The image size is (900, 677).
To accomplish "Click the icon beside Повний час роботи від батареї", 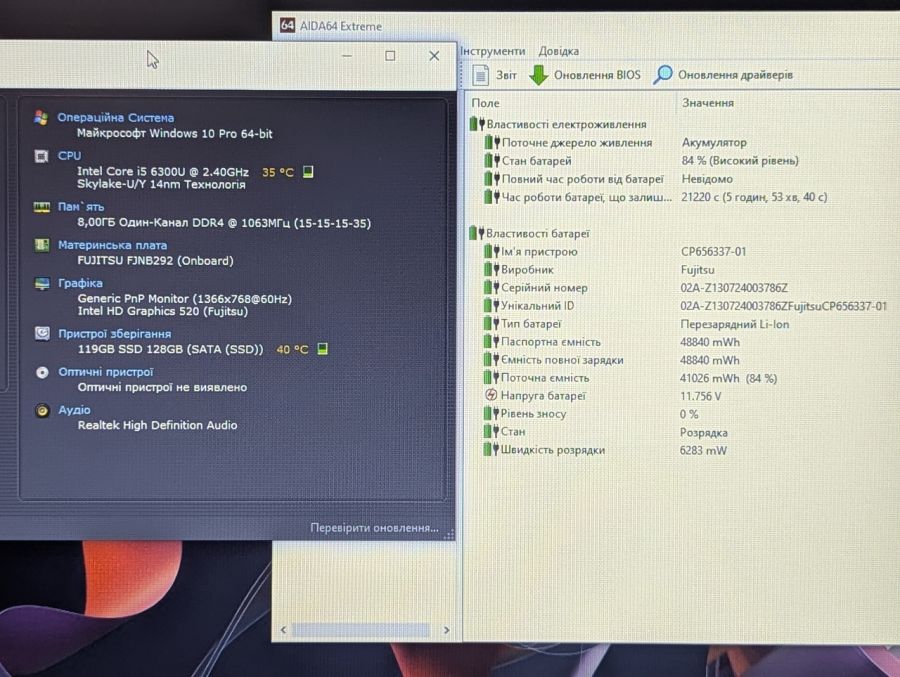I will tap(492, 179).
